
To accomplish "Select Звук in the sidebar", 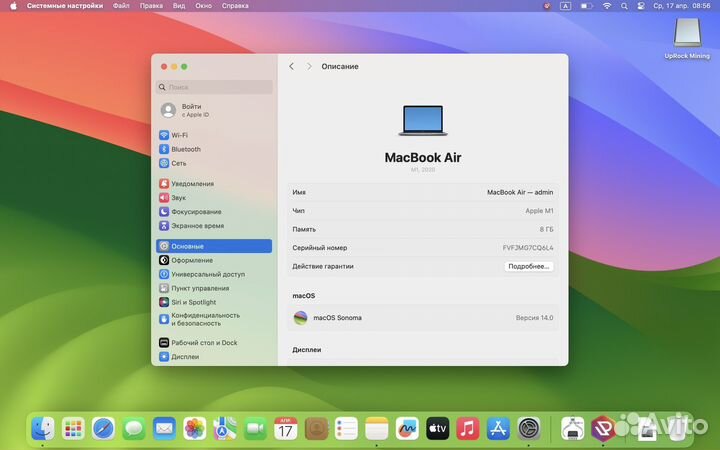I will pyautogui.click(x=214, y=197).
